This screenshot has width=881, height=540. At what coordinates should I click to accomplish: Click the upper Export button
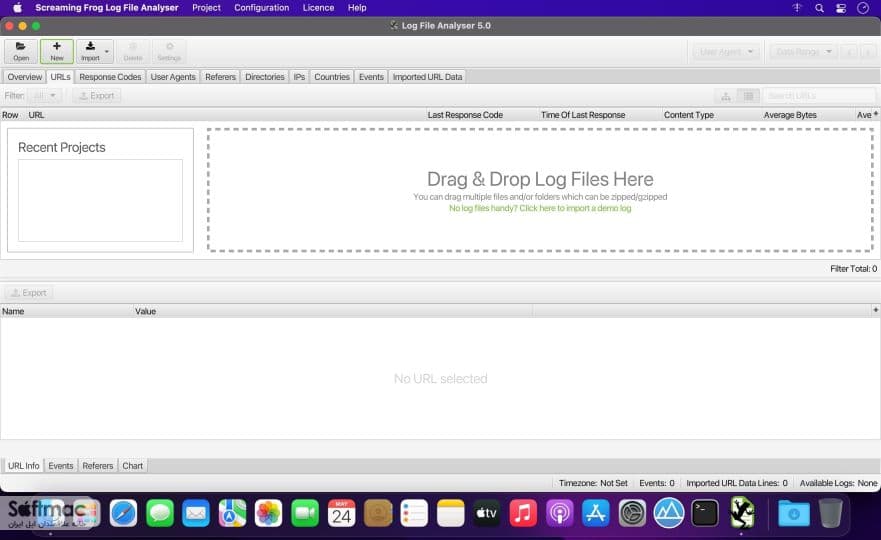tap(97, 96)
